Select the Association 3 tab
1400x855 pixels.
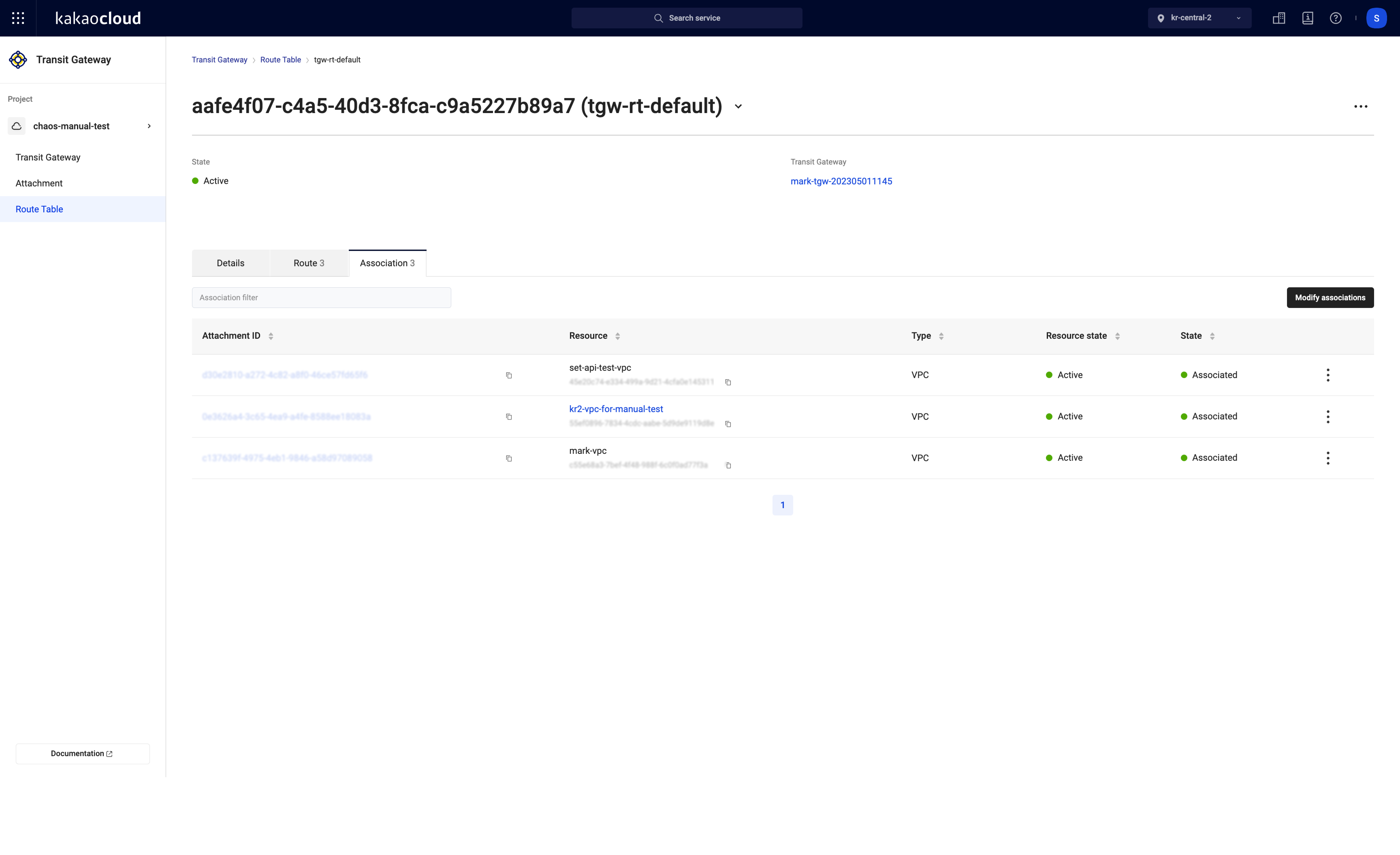click(x=387, y=263)
